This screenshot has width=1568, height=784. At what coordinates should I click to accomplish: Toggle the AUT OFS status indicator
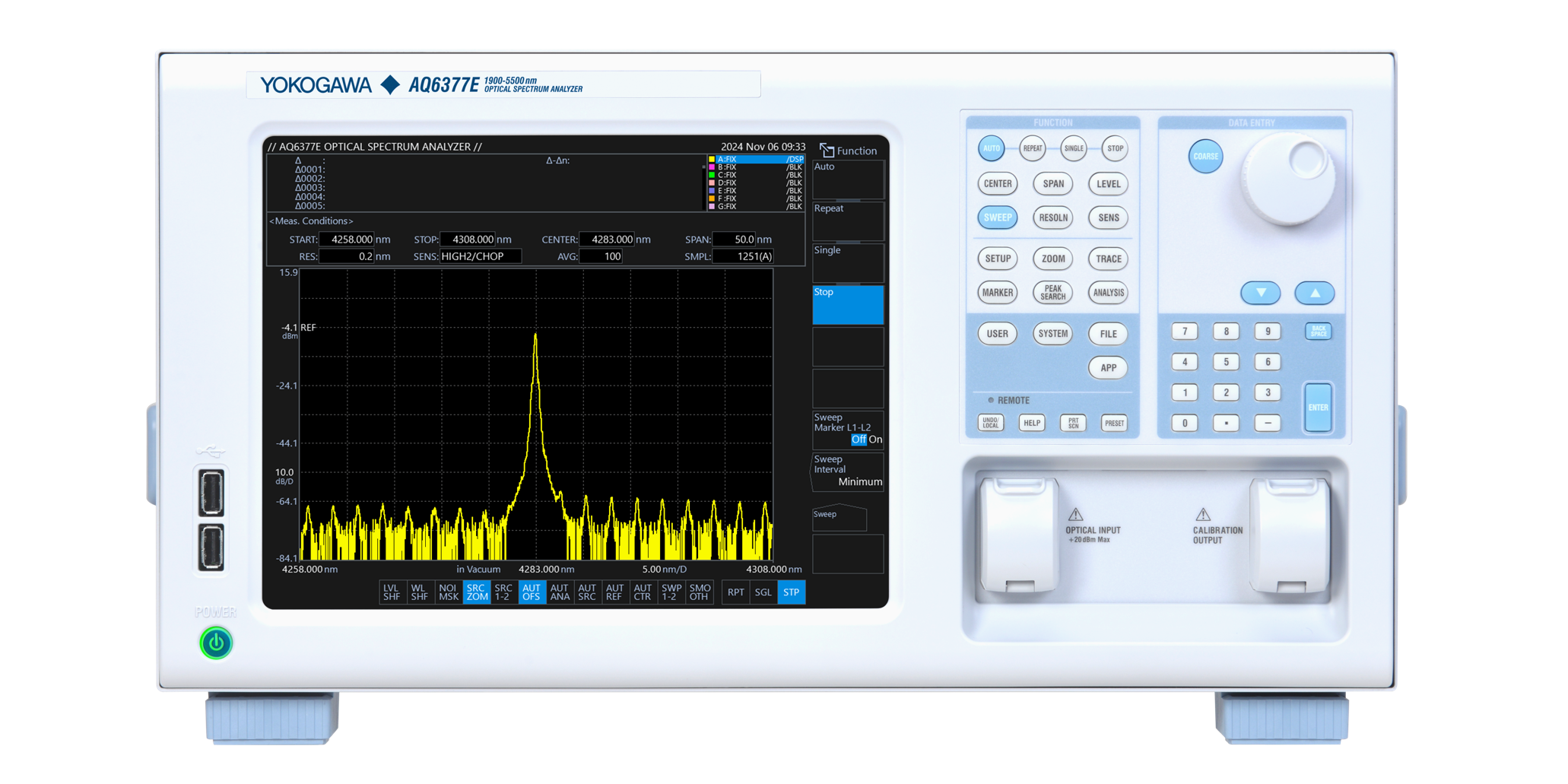pos(531,592)
